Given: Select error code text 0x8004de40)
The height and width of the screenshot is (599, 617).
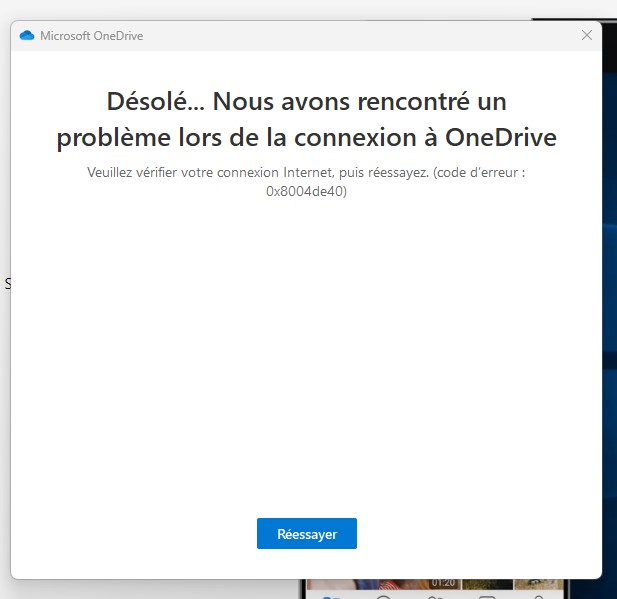Looking at the screenshot, I should (x=306, y=191).
